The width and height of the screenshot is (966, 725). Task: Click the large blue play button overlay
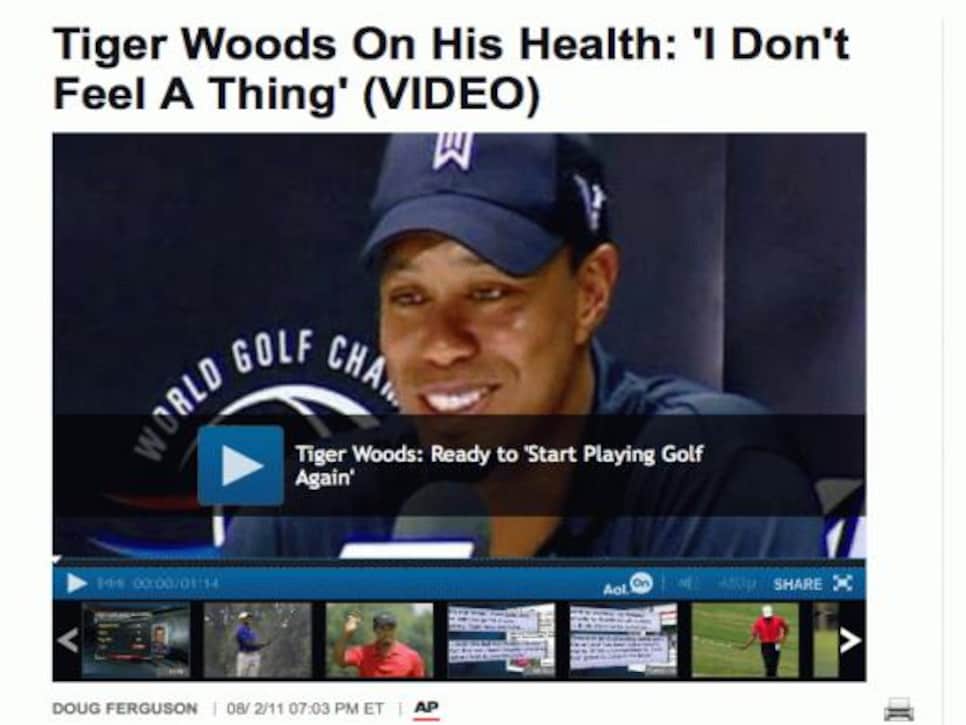click(x=241, y=466)
